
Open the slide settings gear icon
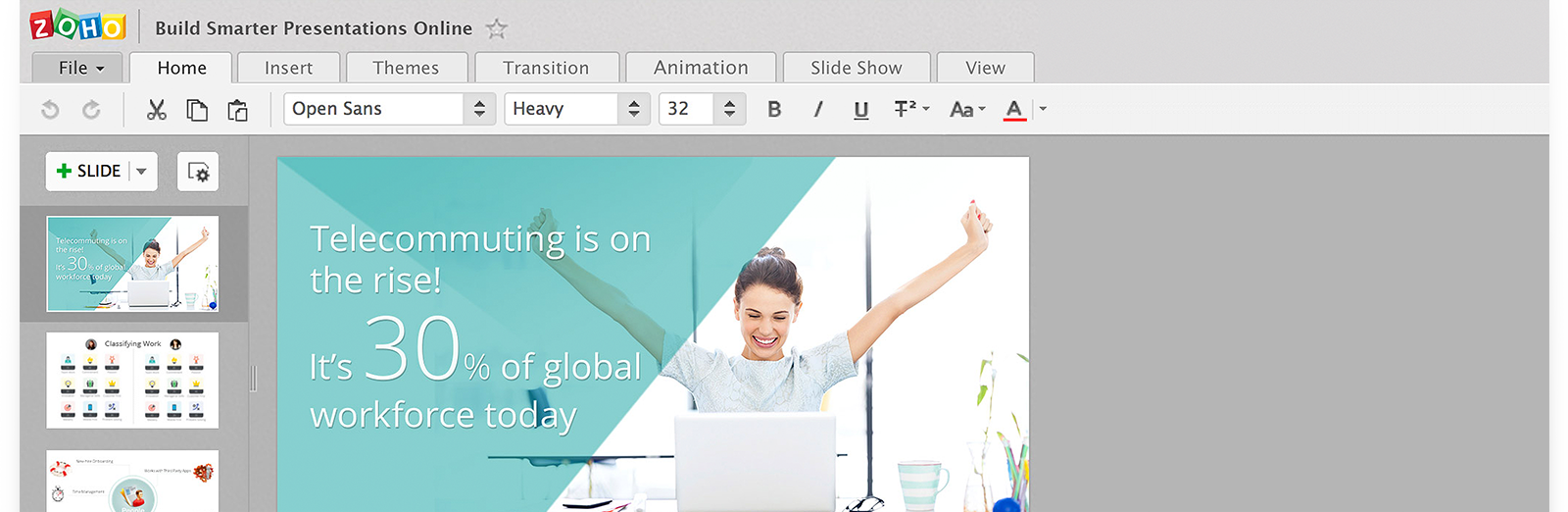coord(198,172)
